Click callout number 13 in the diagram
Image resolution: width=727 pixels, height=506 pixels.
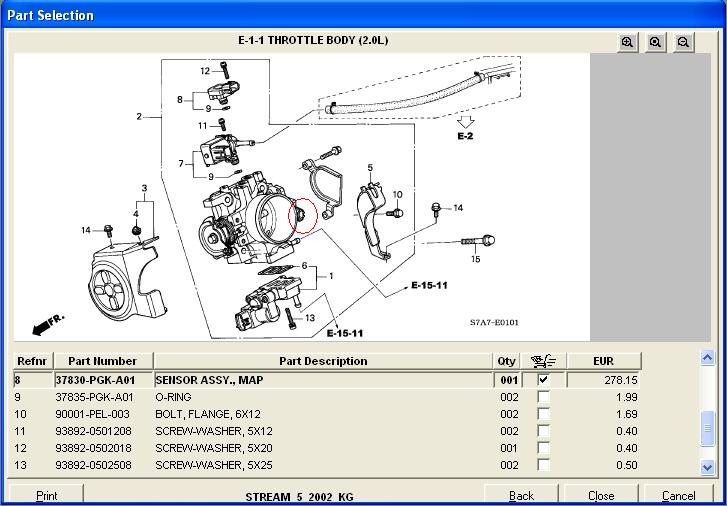click(310, 318)
